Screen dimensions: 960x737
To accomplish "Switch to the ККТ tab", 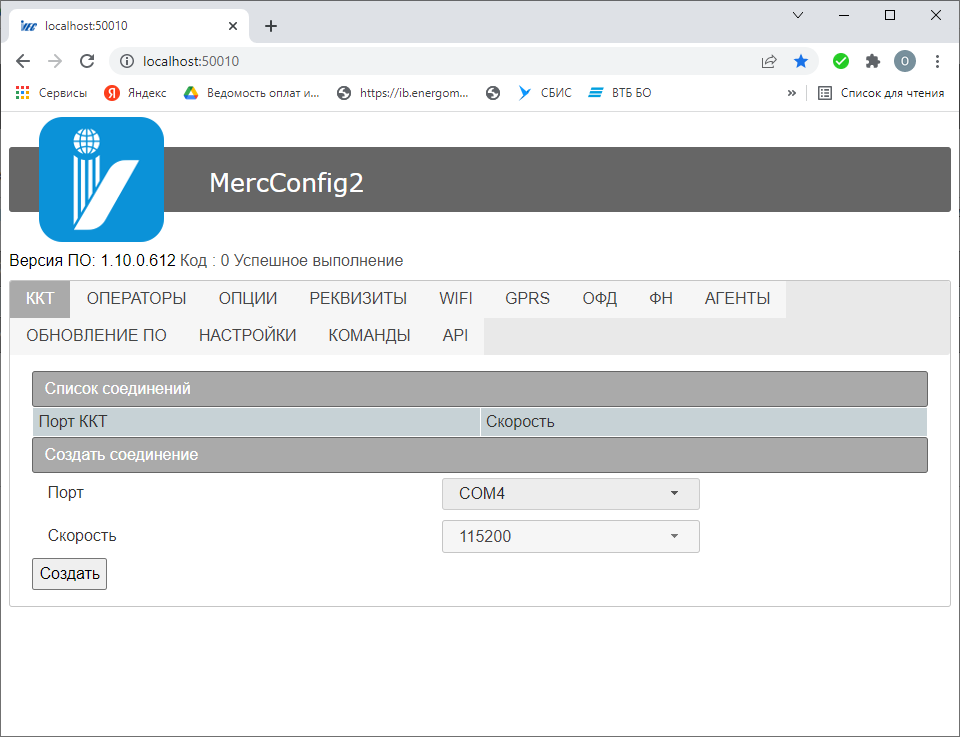I will coord(40,299).
